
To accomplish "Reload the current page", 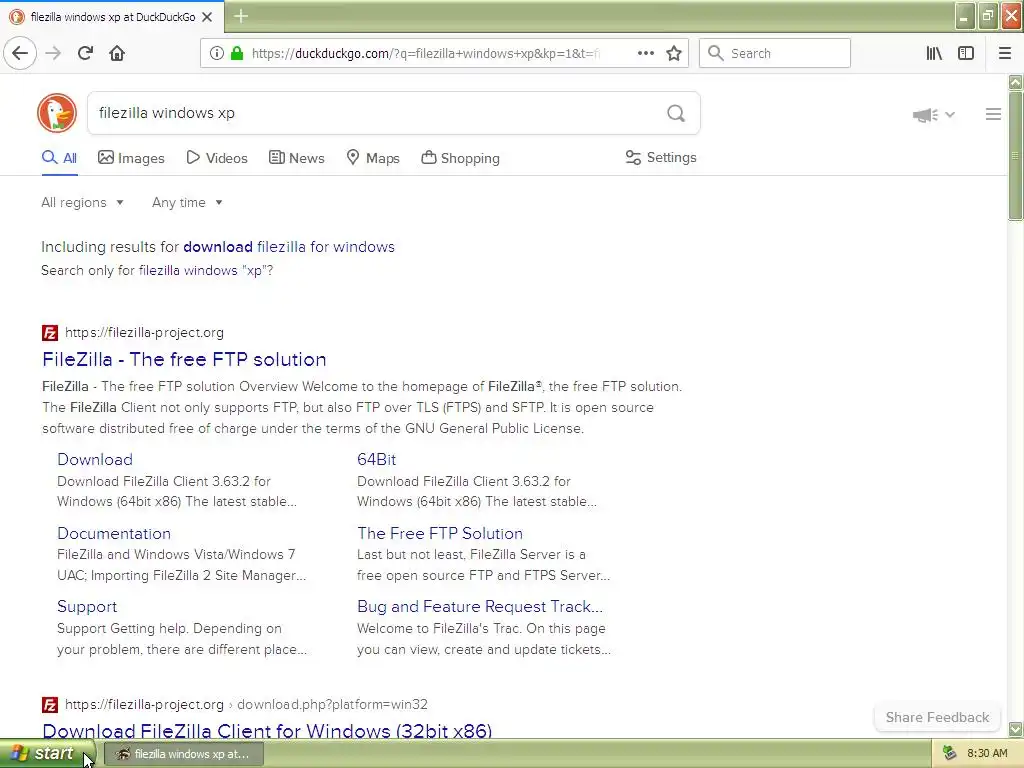I will point(85,53).
